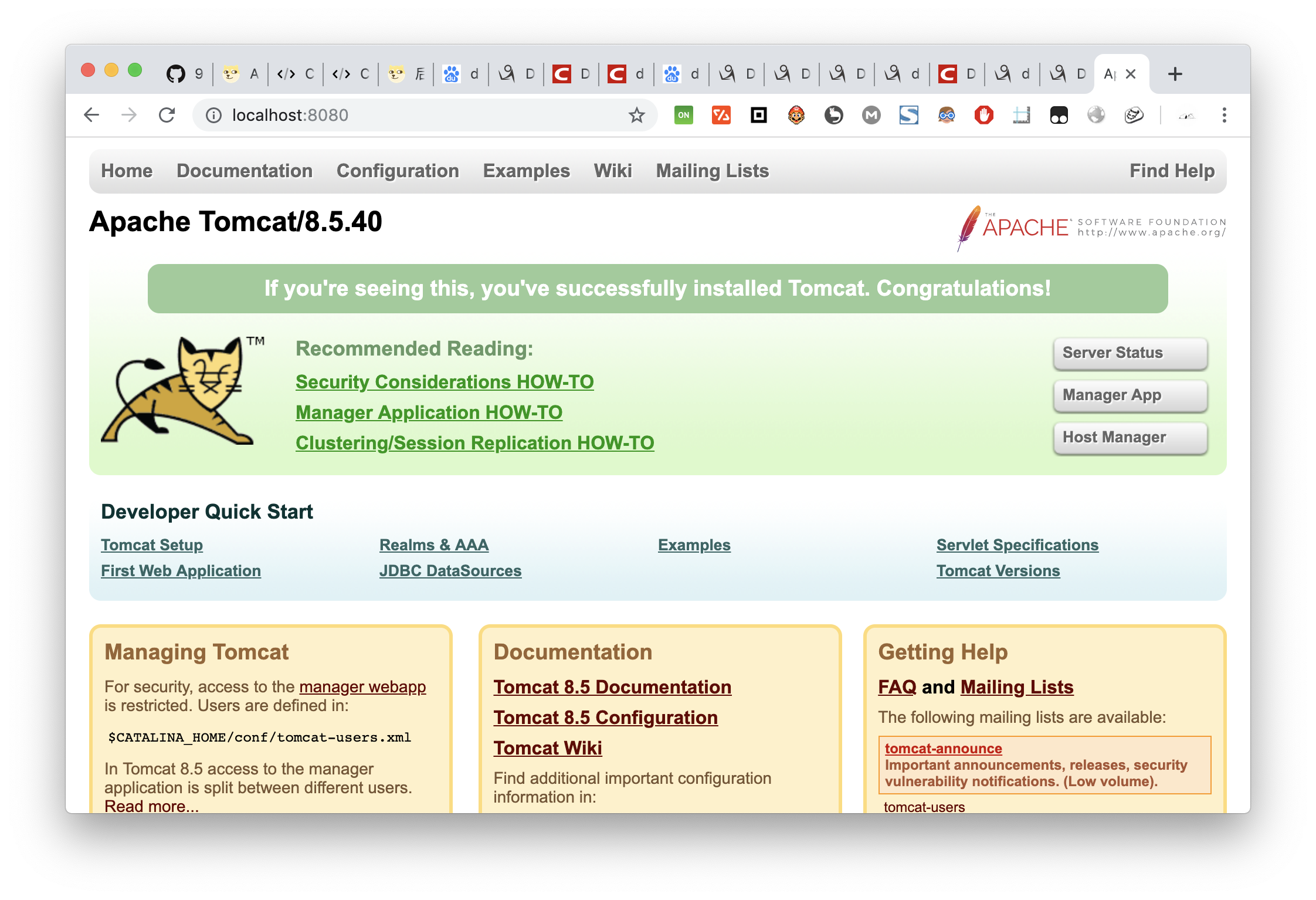The image size is (1316, 900).
Task: Open FAQ link in Getting Help
Action: [x=897, y=687]
